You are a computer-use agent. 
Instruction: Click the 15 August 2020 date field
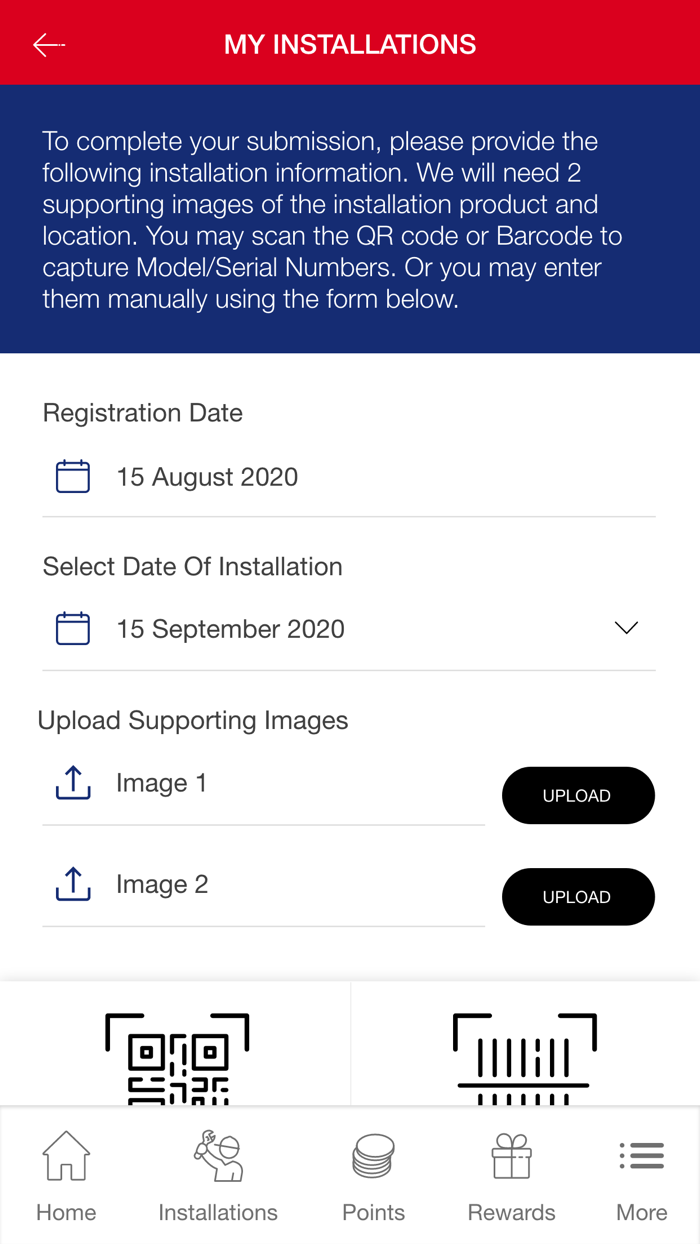tap(207, 477)
